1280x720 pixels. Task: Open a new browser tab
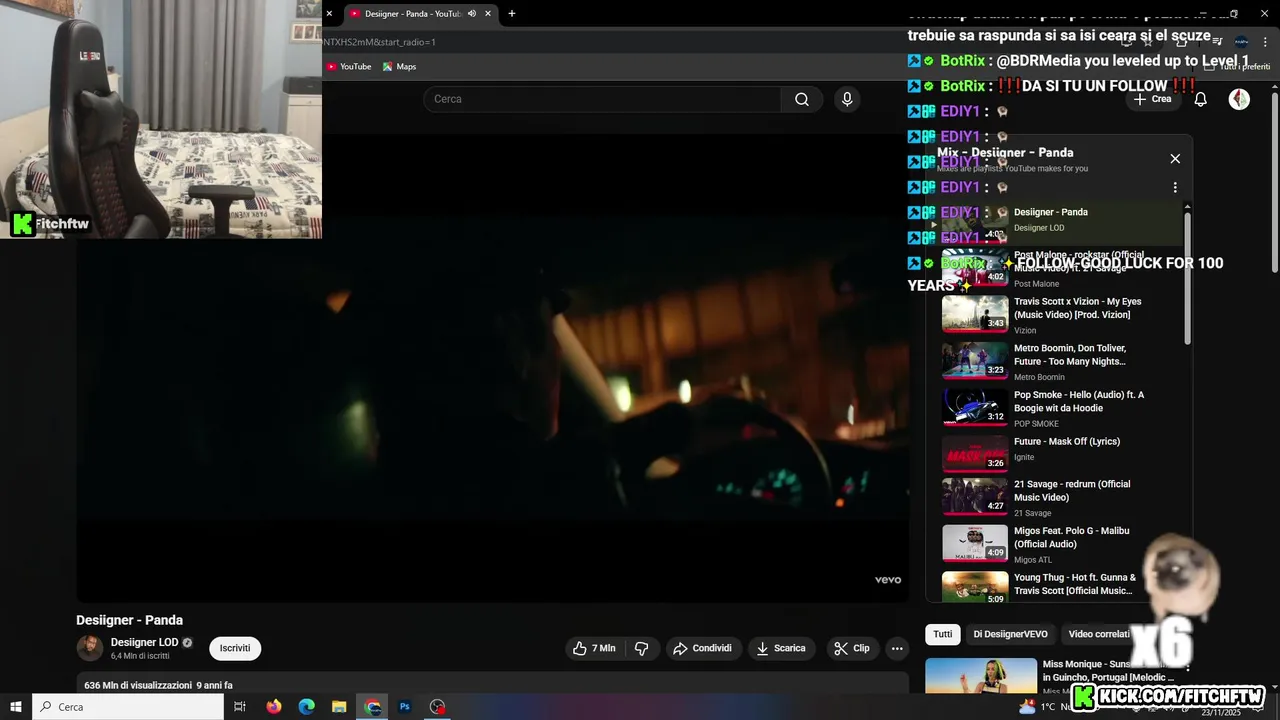pyautogui.click(x=512, y=14)
